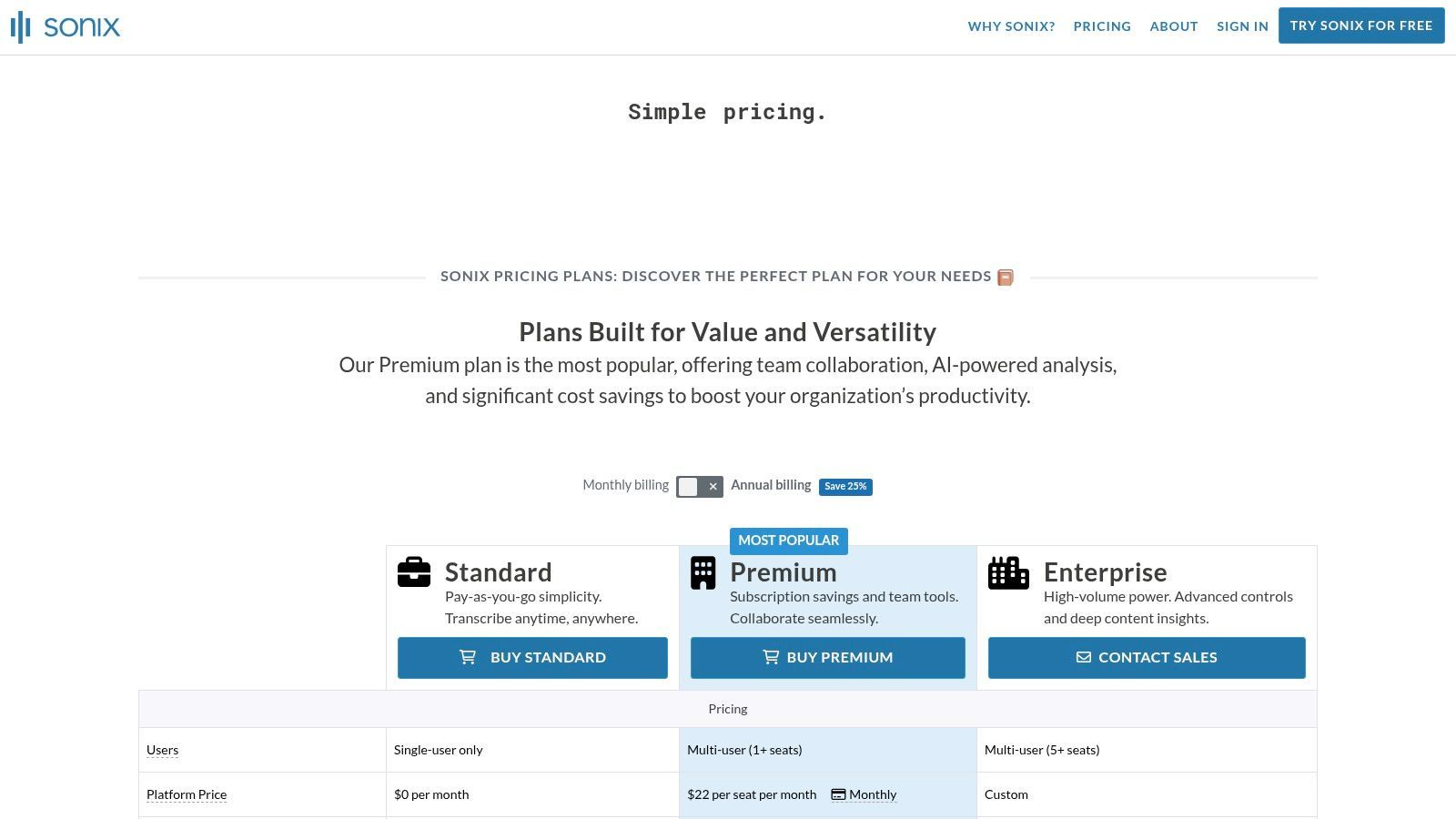Select the Annual billing label

[771, 485]
